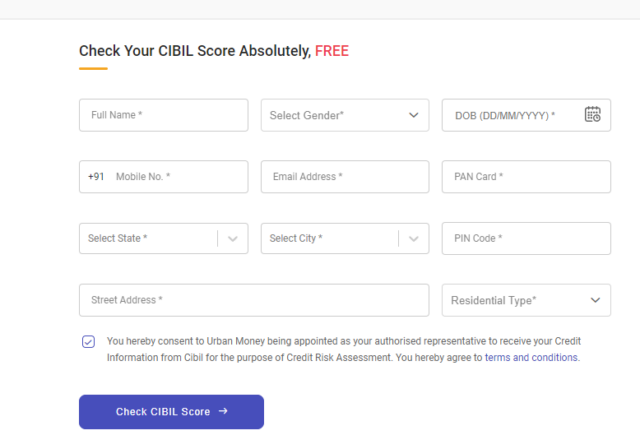Focus the Full Name field
The image size is (640, 435).
164,115
